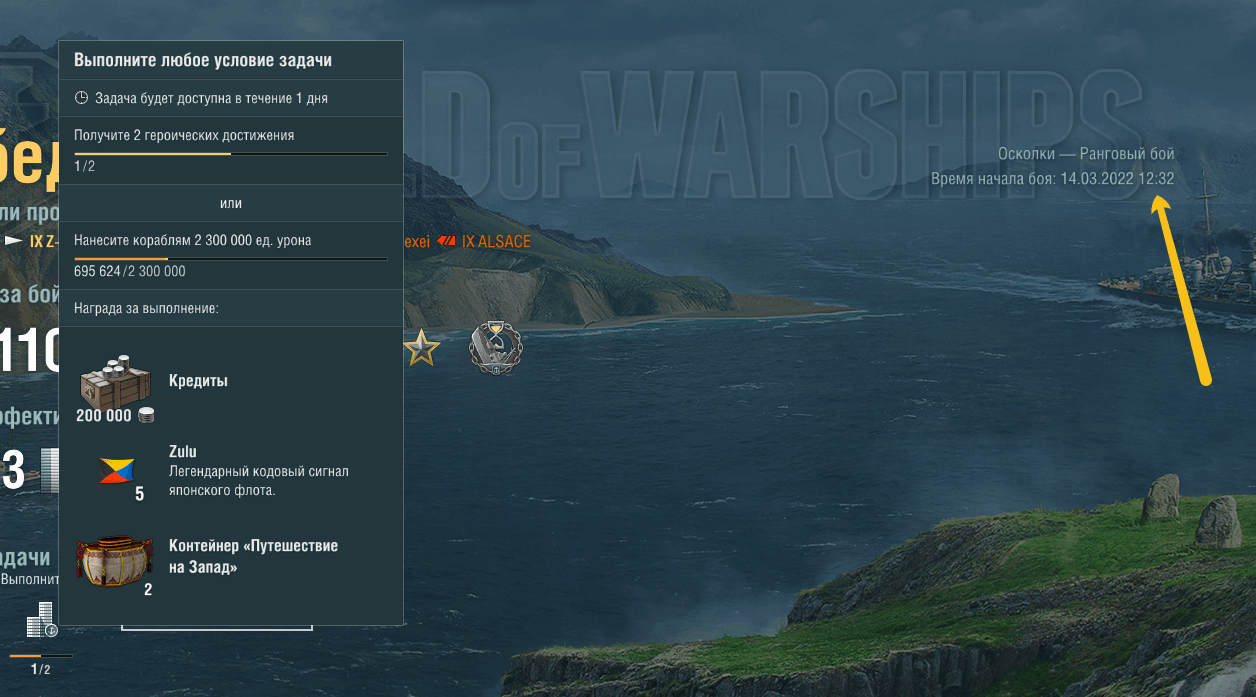
Task: Click the white ship icon before IX Z
Action: point(14,241)
